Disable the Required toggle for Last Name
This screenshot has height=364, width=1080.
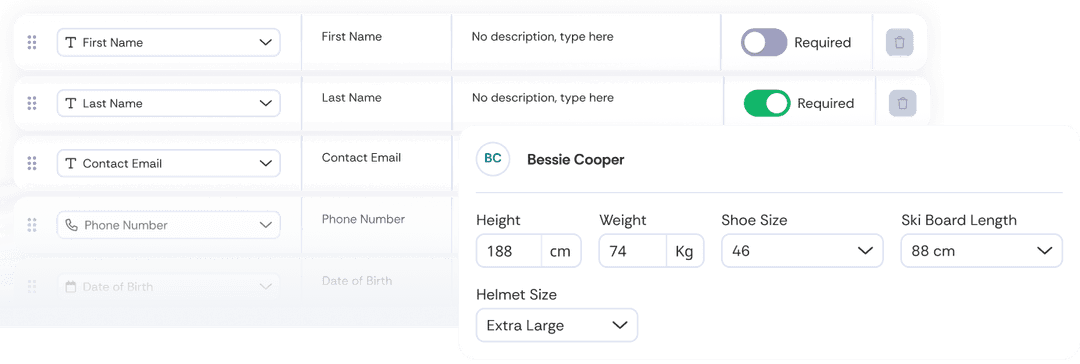(x=767, y=103)
